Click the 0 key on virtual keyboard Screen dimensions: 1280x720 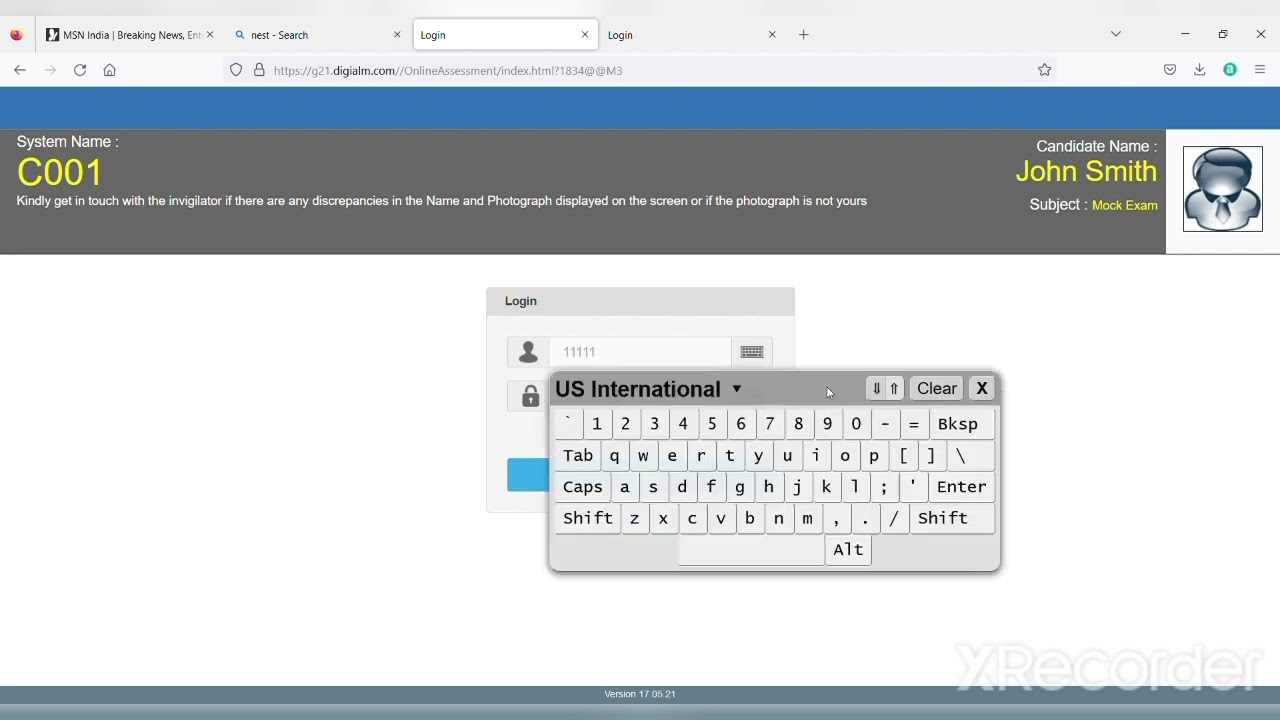click(x=856, y=424)
